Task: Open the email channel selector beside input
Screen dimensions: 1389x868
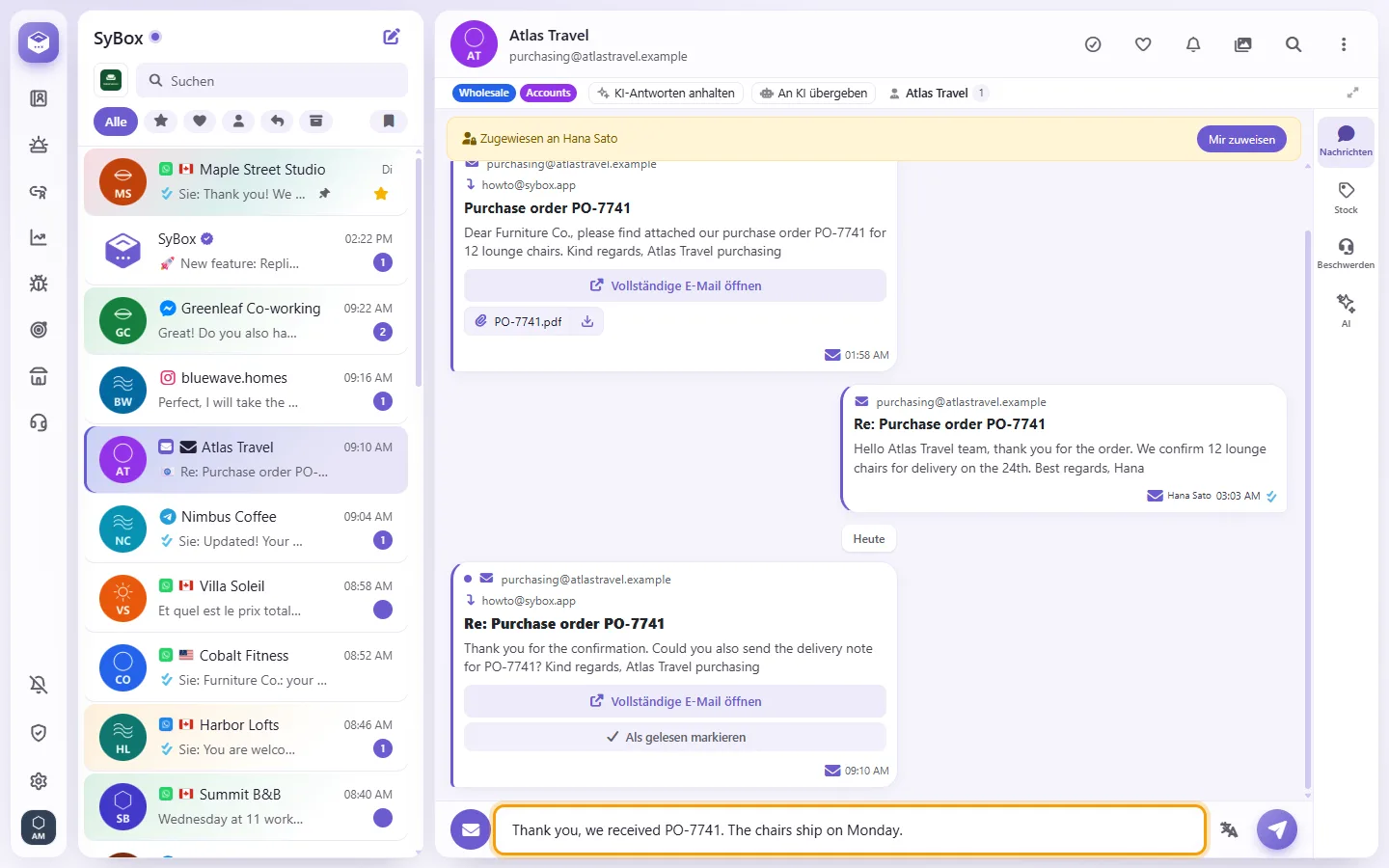Action: tap(471, 829)
